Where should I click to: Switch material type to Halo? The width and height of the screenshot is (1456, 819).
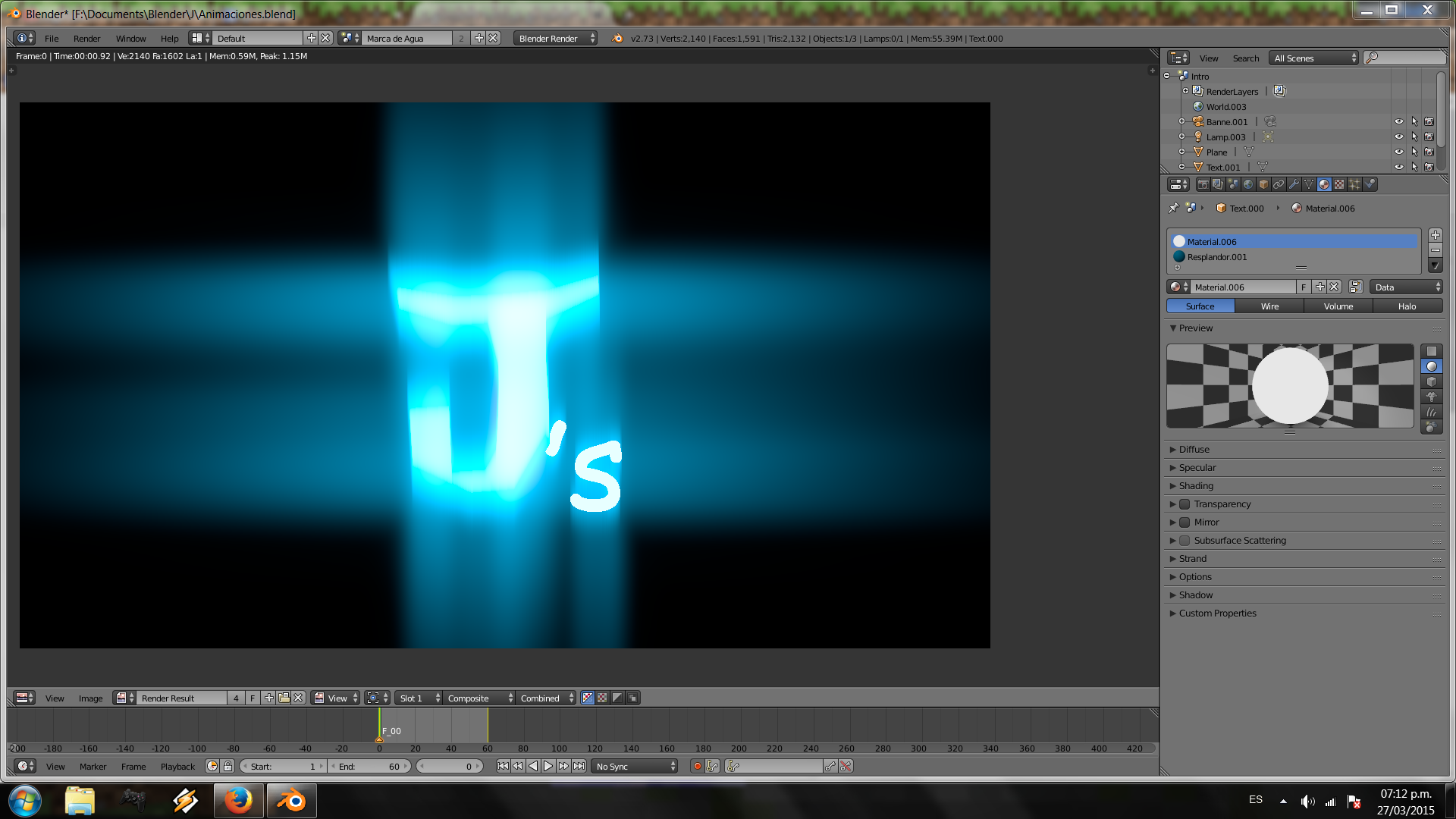click(1407, 306)
